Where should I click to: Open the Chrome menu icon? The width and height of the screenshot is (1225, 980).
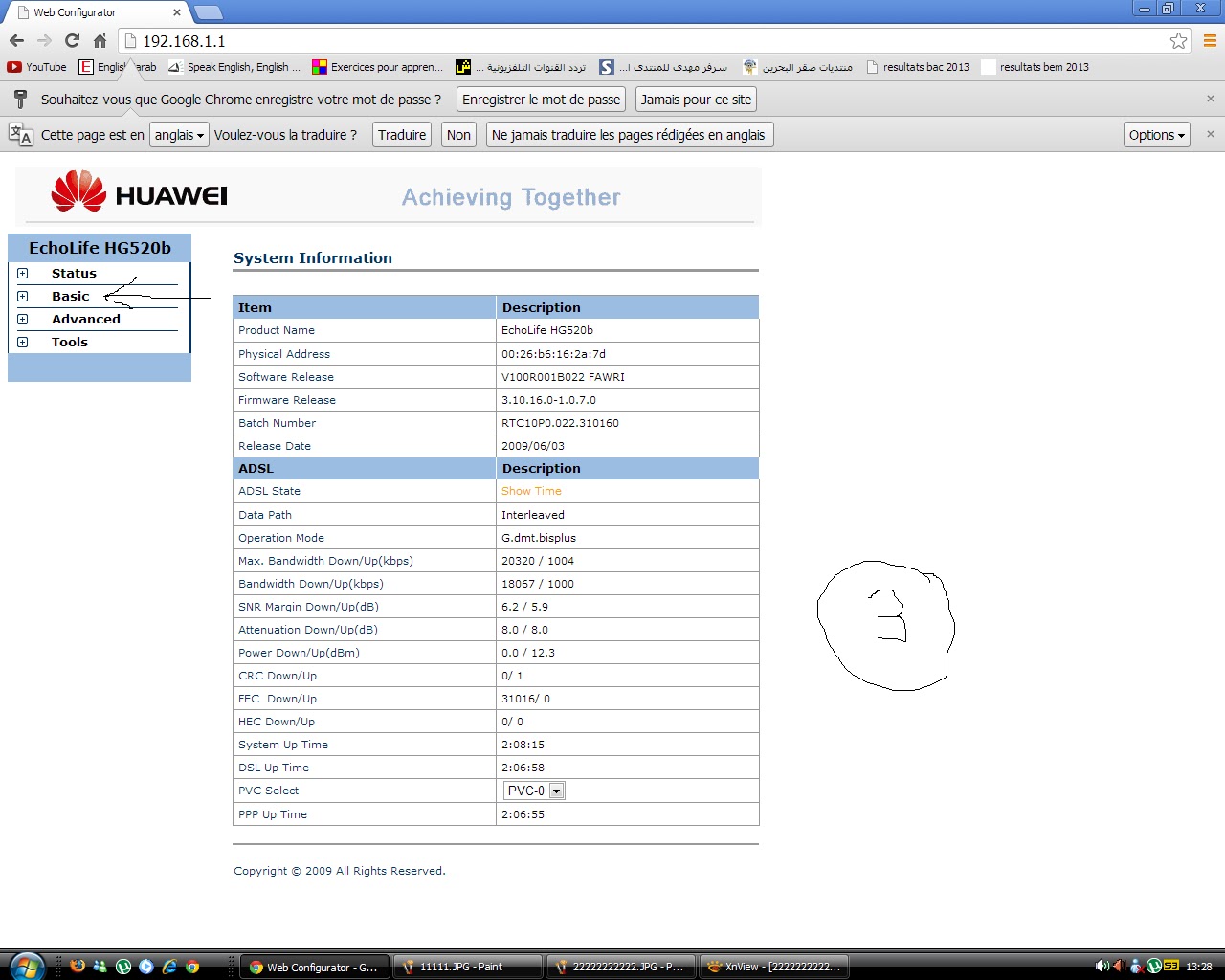1210,41
